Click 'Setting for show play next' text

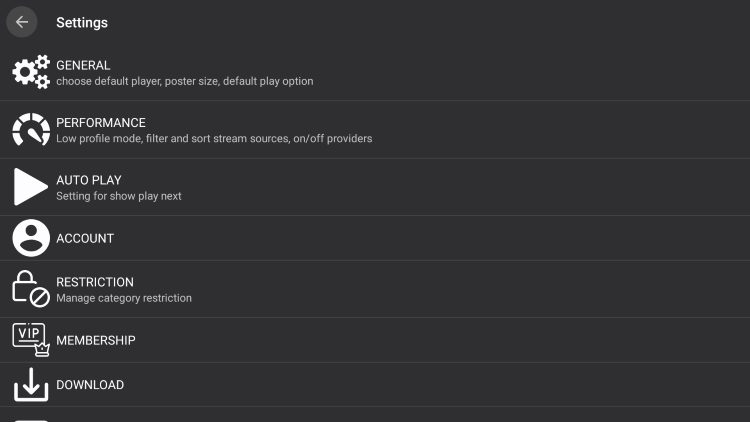[119, 196]
